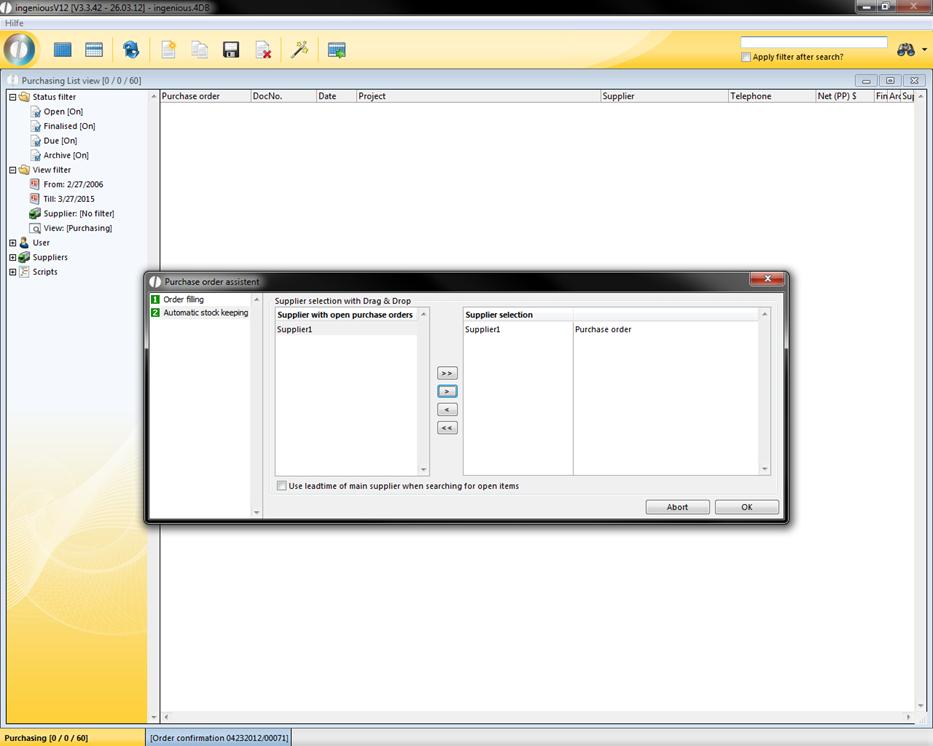Open the Hilfe menu
The image size is (933, 746).
[x=15, y=22]
